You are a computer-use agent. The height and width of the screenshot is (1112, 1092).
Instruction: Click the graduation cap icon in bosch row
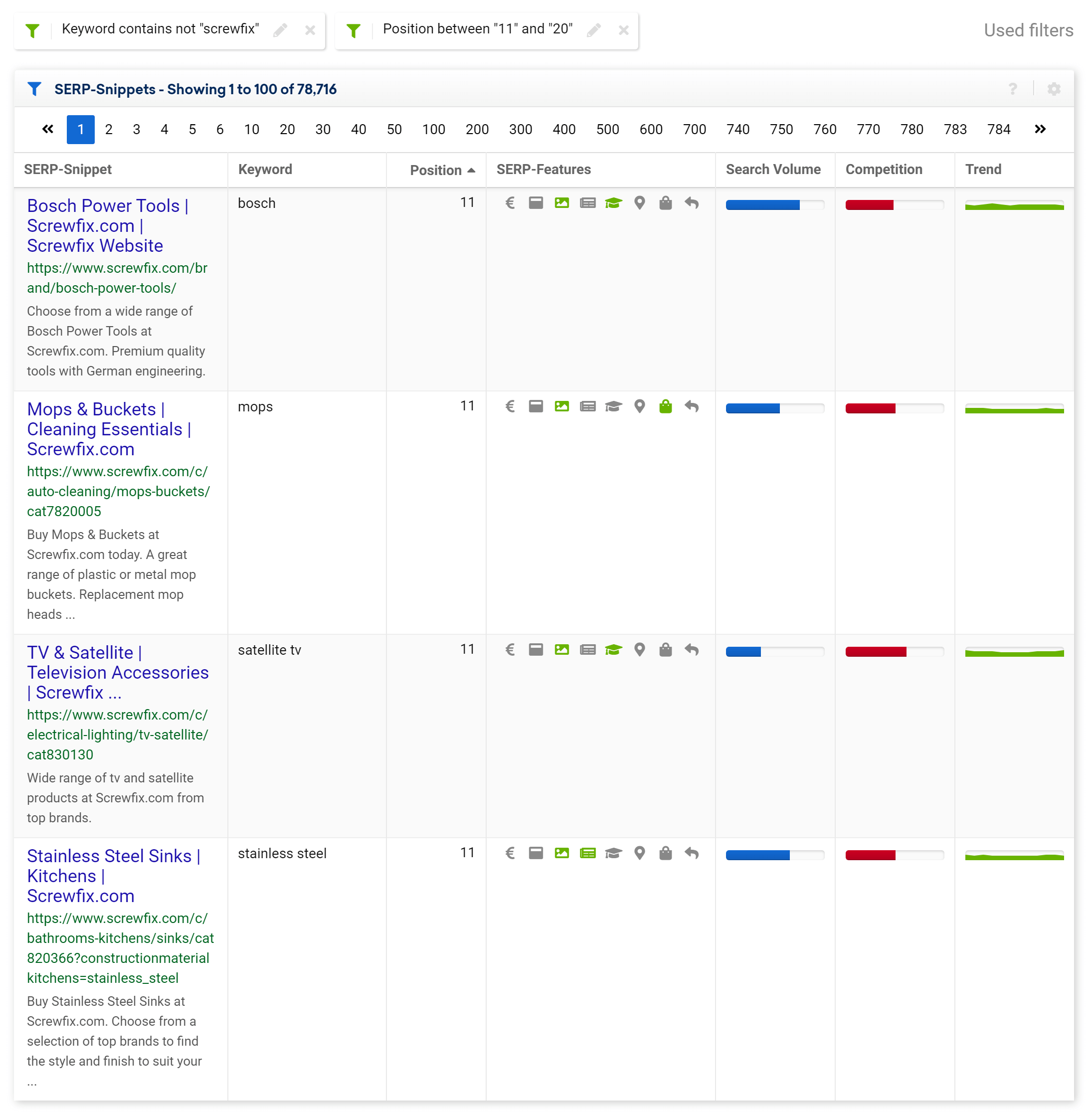pos(613,203)
